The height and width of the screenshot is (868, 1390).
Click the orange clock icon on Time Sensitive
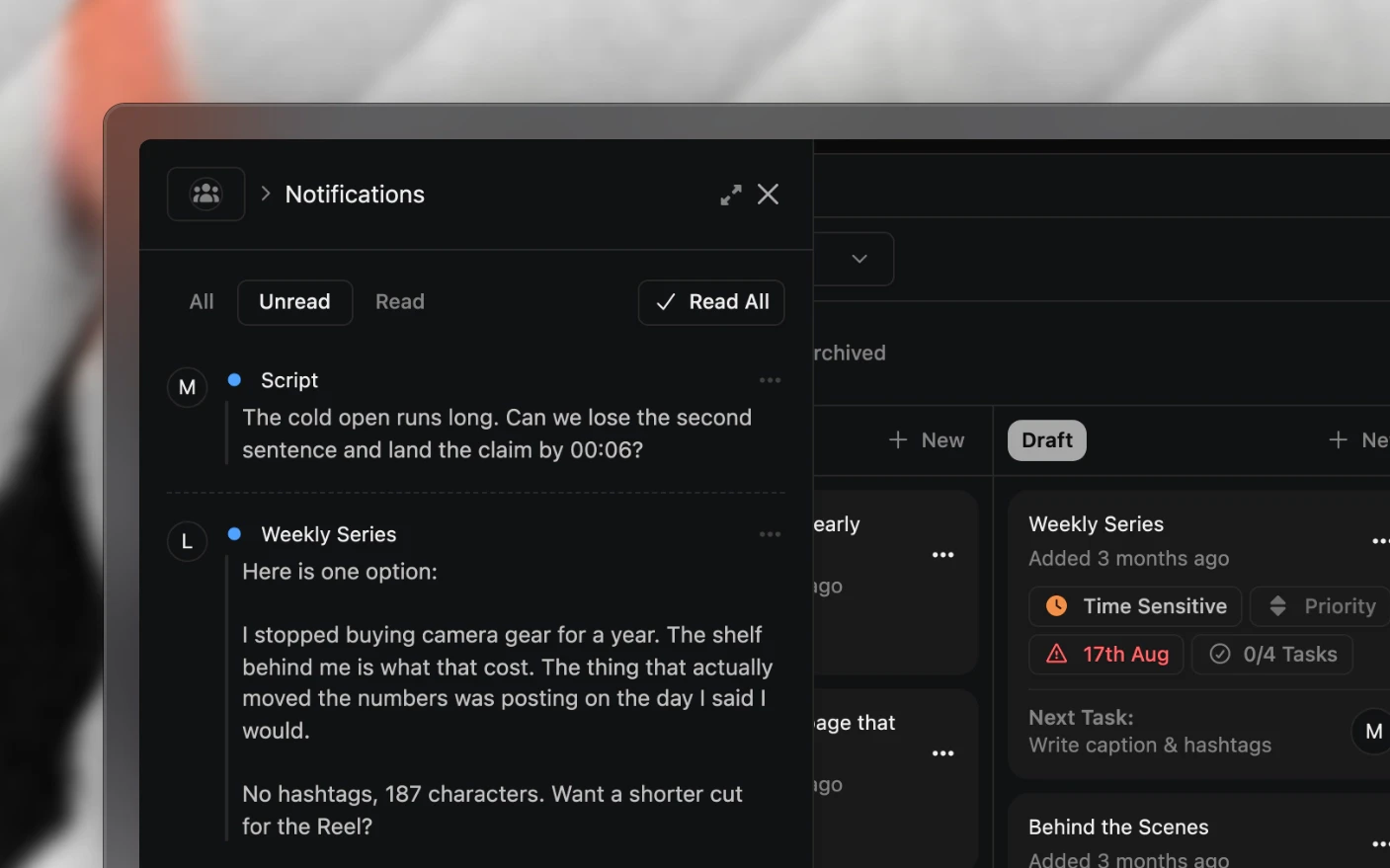pos(1056,606)
